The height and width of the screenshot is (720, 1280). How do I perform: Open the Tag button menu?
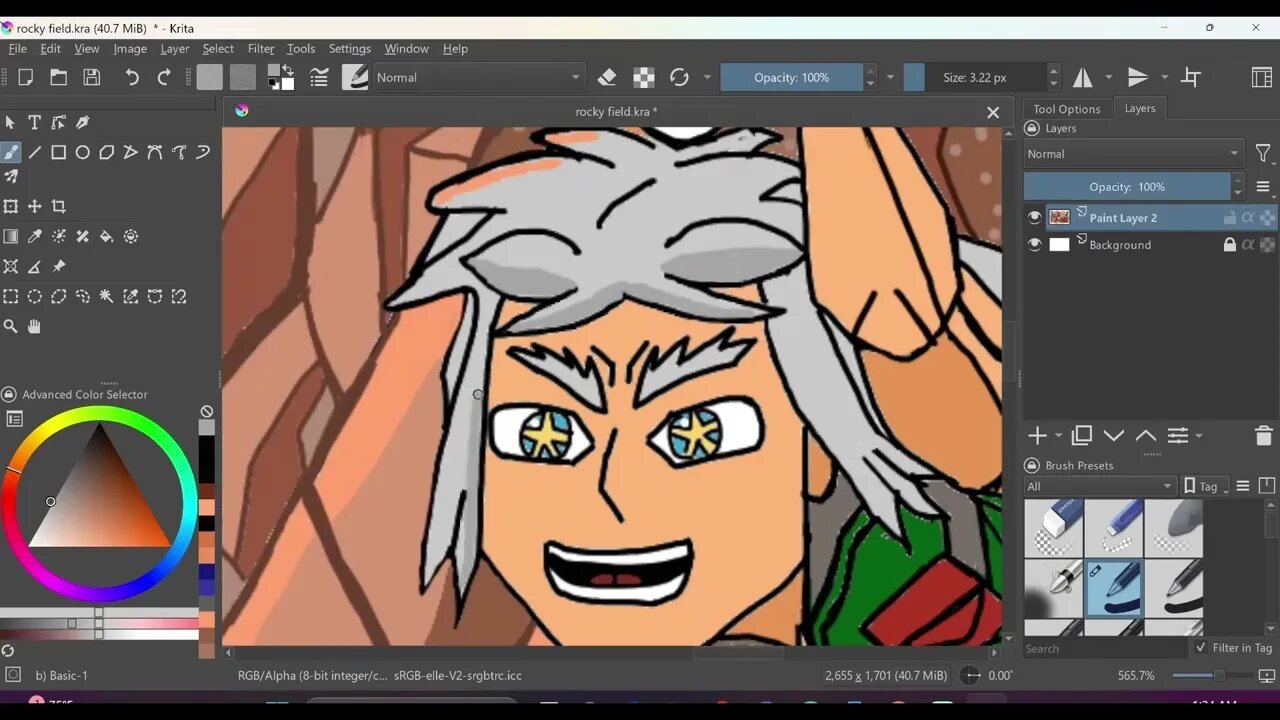1206,486
